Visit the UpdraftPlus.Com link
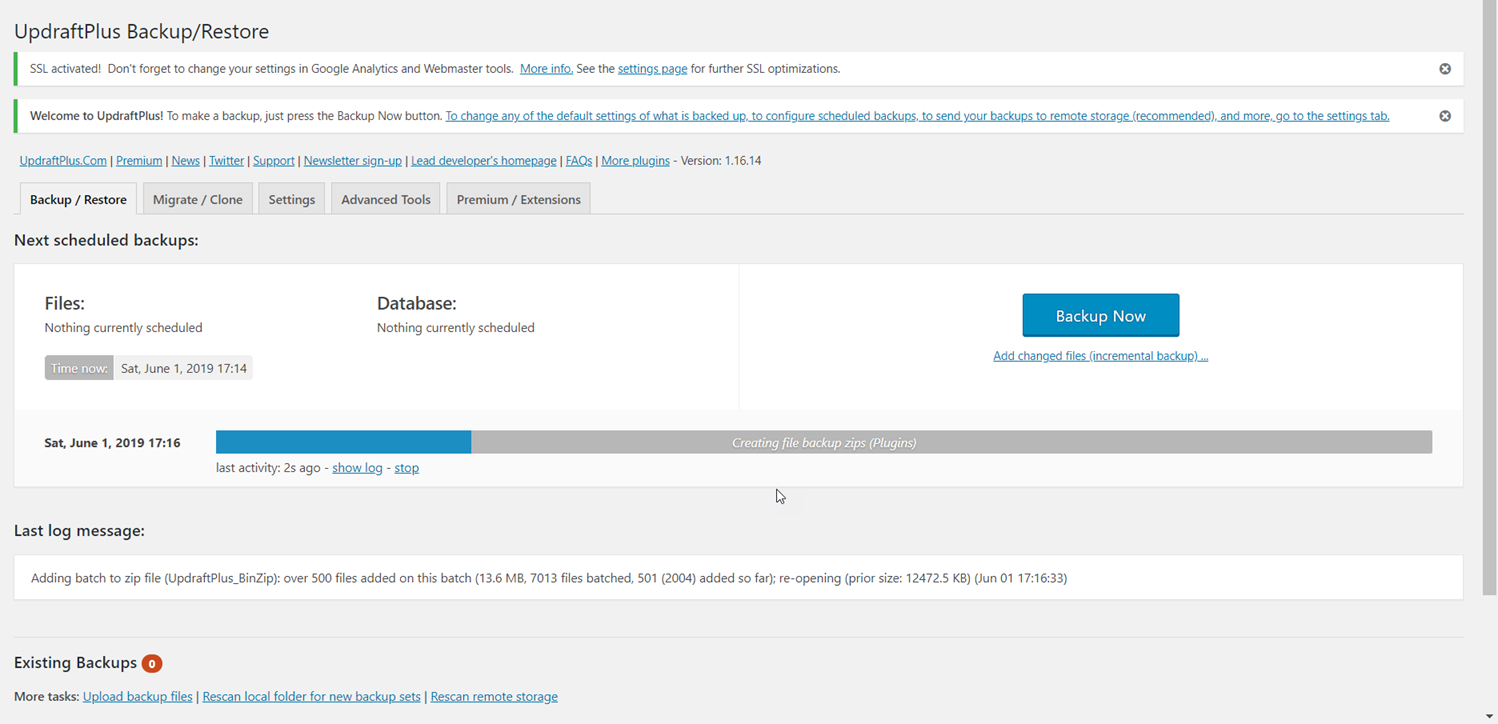1498x724 pixels. click(x=63, y=160)
